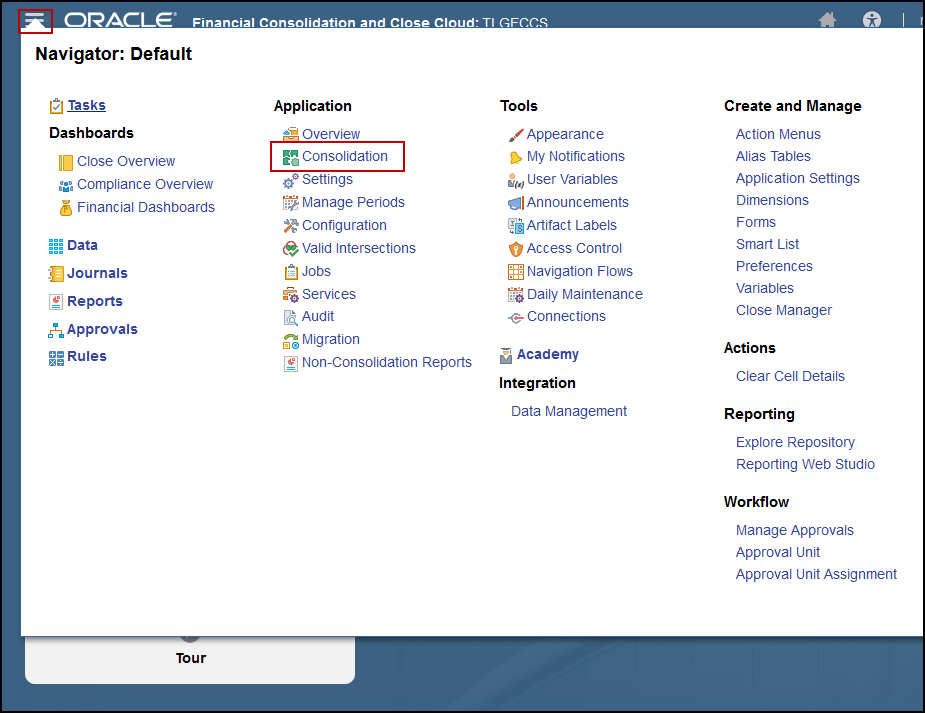
Task: Open Forms link
Action: pyautogui.click(x=756, y=222)
